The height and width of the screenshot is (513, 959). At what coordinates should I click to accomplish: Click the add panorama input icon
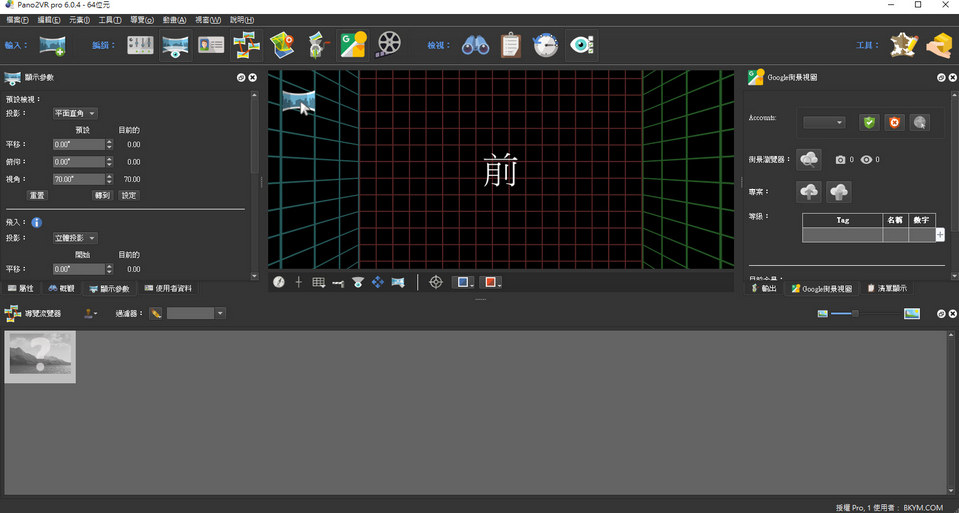coord(52,45)
